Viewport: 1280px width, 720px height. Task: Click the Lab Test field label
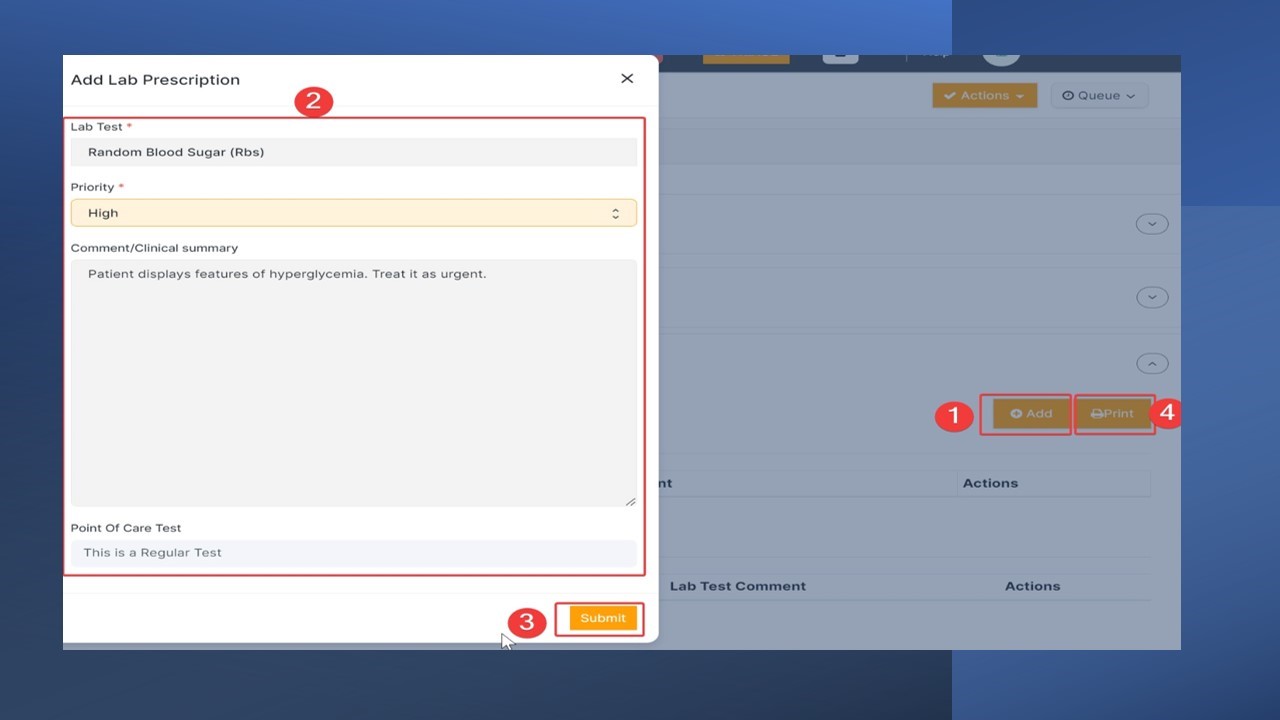pyautogui.click(x=101, y=127)
